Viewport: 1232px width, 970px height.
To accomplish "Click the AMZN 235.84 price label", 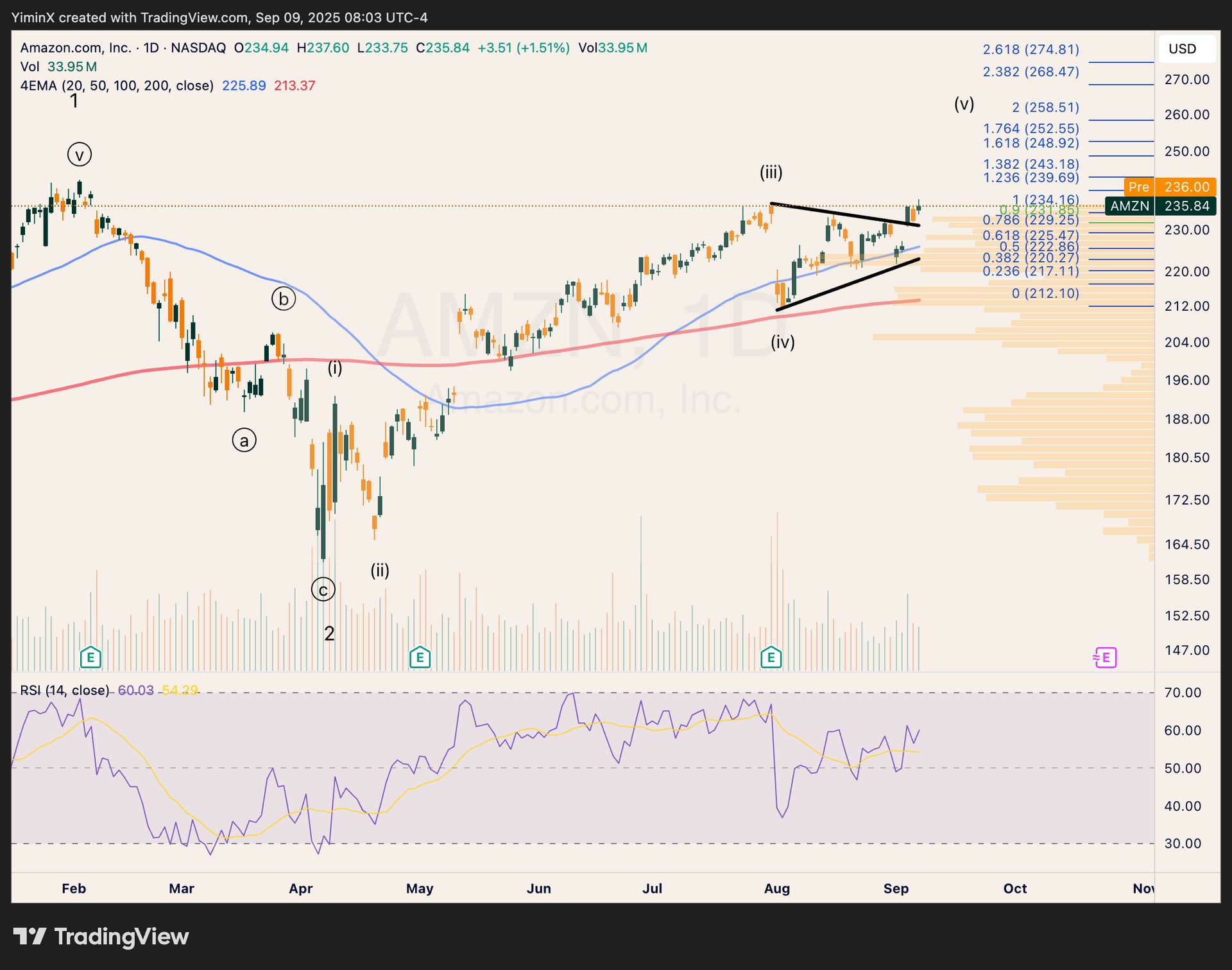I will point(1160,206).
